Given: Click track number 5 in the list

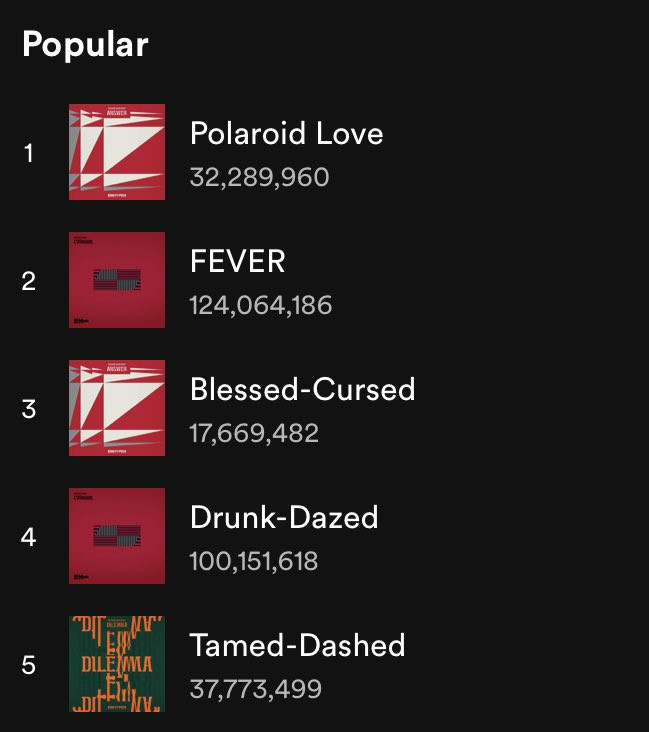Looking at the screenshot, I should point(28,665).
